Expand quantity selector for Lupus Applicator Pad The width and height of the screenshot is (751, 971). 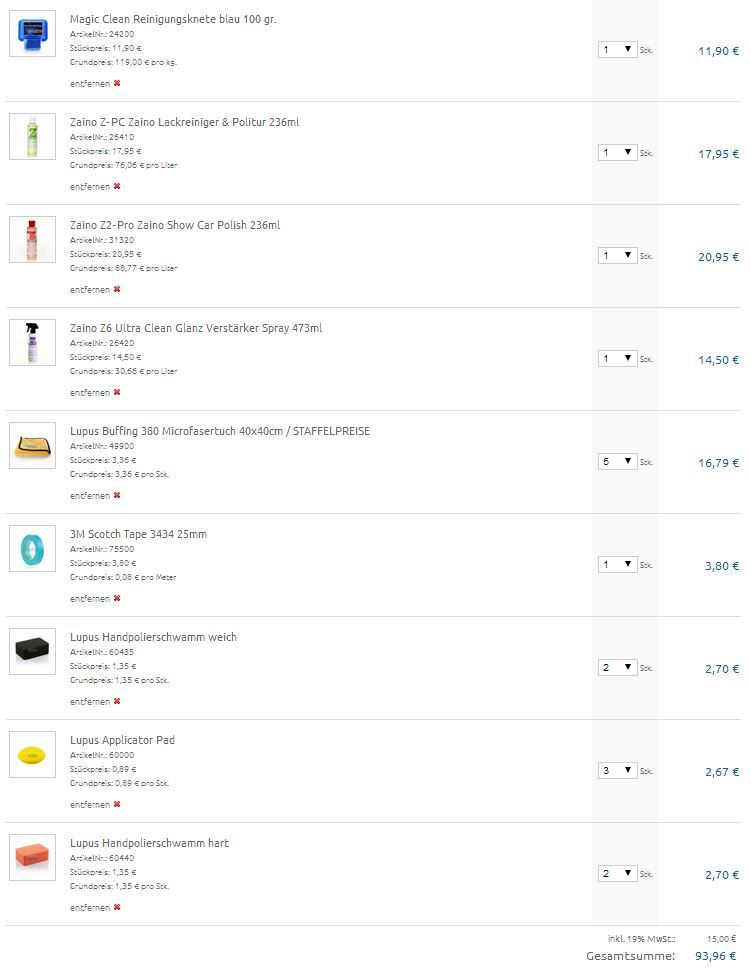[618, 771]
